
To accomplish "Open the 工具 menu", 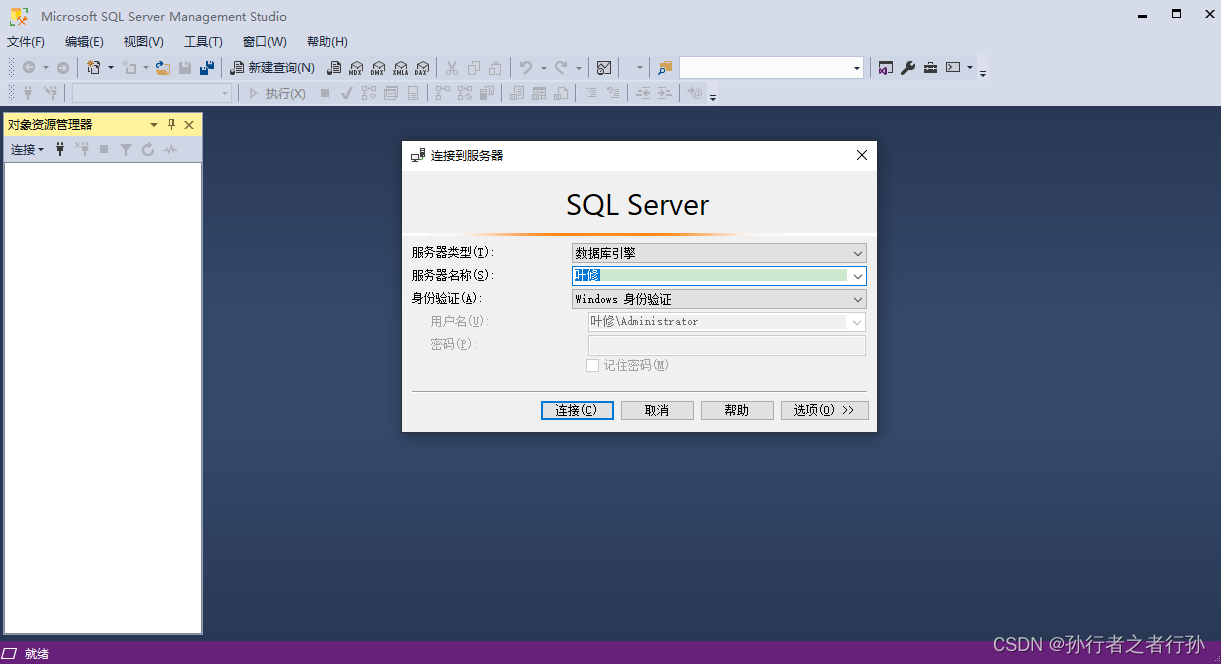I will point(203,41).
